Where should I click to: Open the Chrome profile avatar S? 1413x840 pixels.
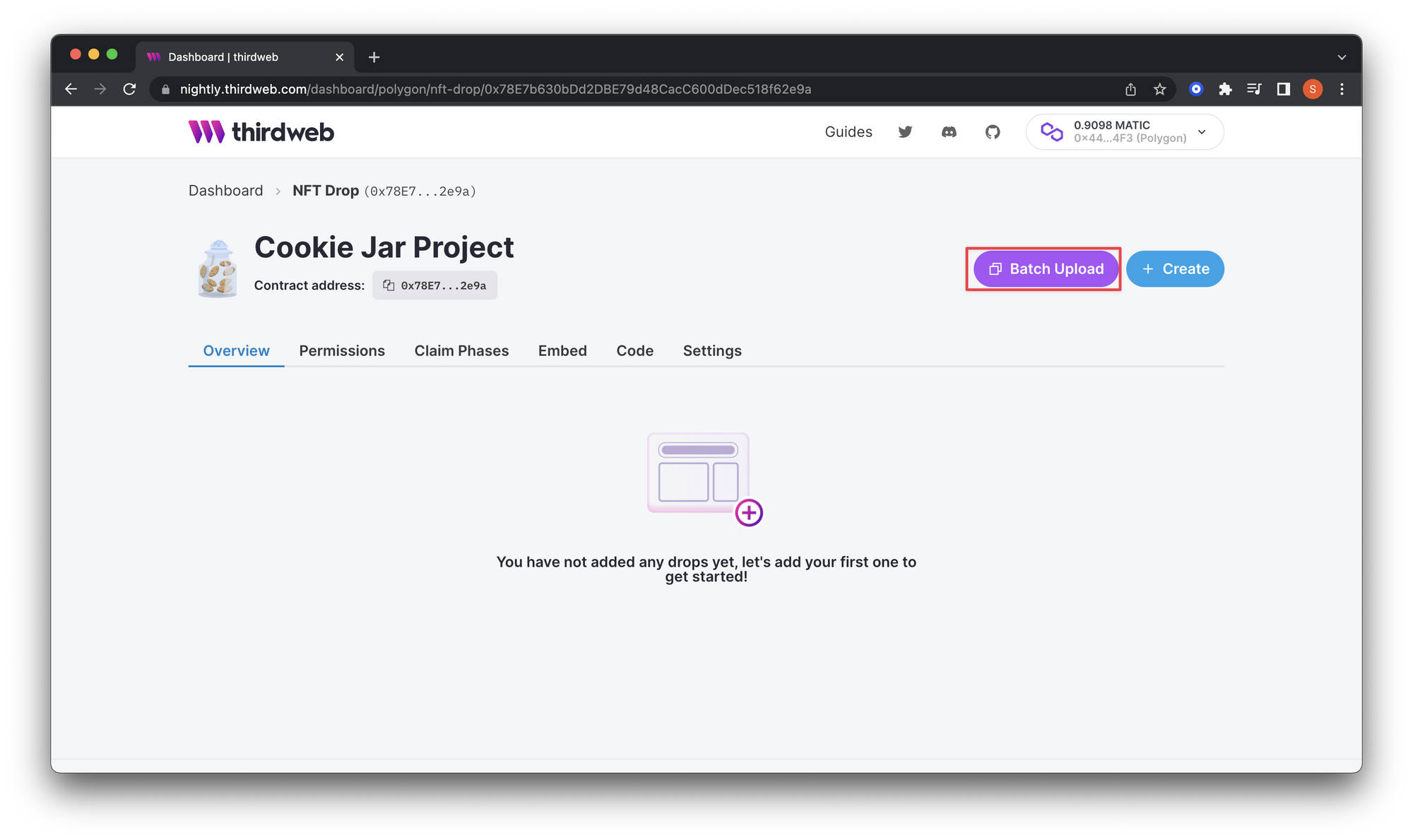(1313, 89)
